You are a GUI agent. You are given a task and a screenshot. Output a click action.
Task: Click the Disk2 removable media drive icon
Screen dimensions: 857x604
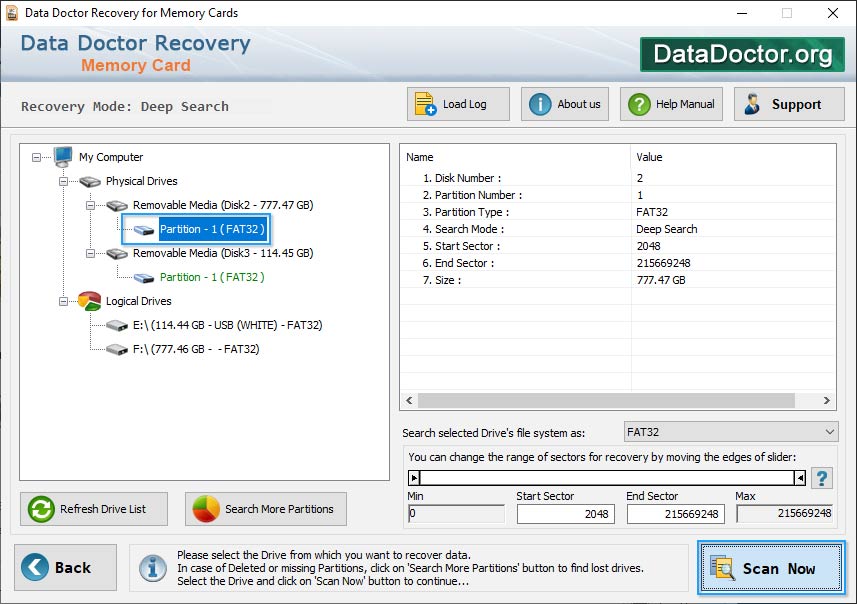point(117,206)
